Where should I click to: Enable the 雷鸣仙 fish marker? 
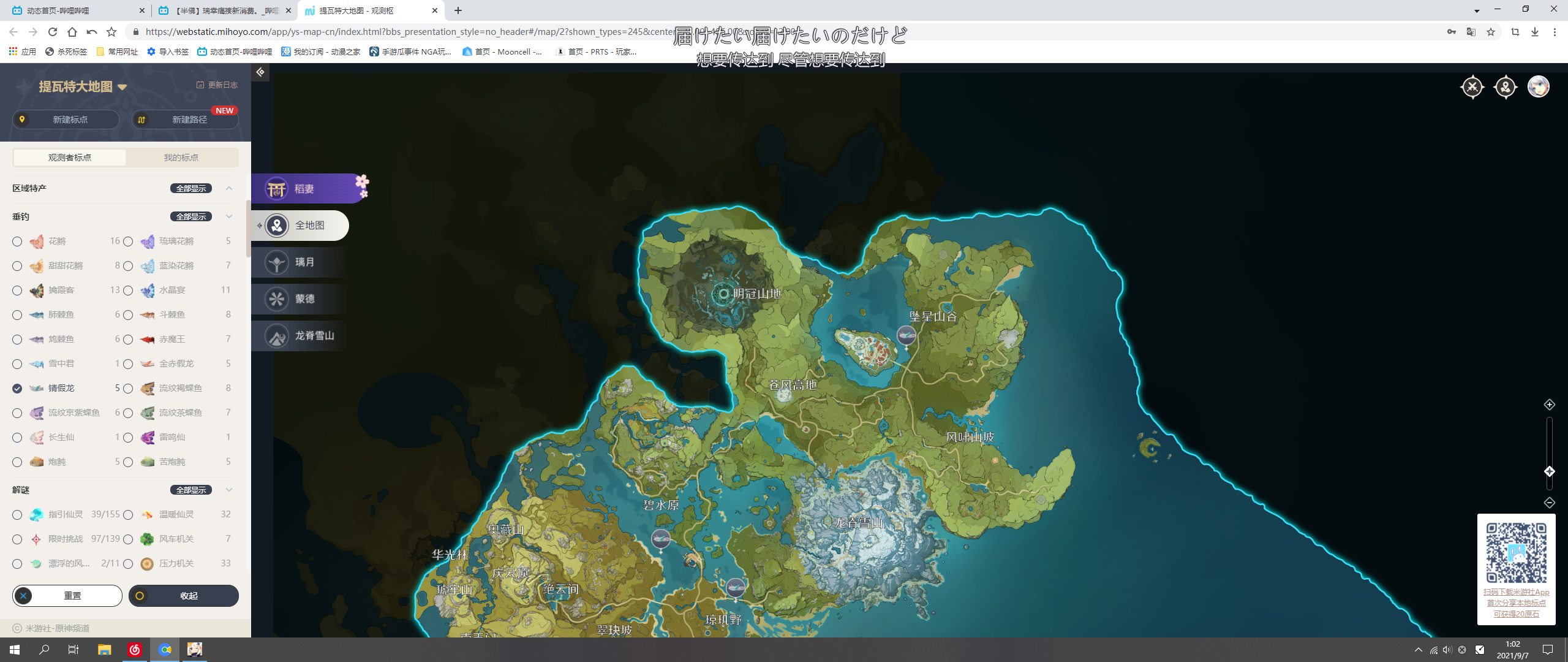point(128,438)
